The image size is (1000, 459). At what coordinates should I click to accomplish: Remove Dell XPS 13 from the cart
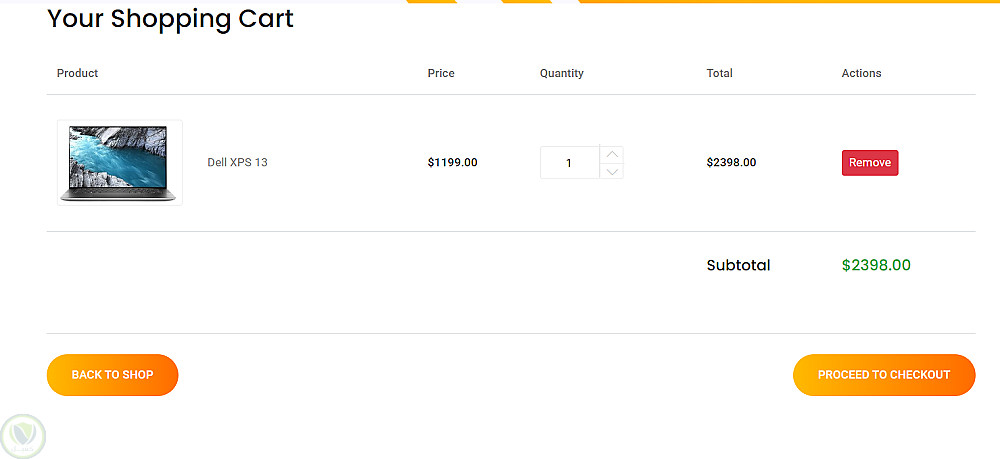pos(869,162)
